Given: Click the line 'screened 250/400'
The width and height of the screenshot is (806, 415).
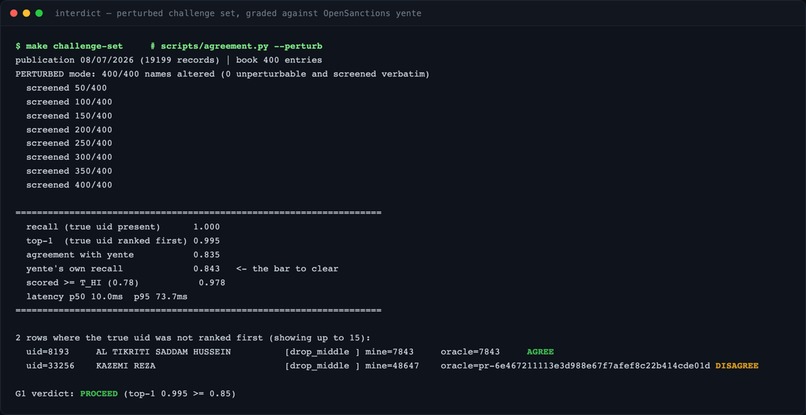Looking at the screenshot, I should pyautogui.click(x=69, y=143).
